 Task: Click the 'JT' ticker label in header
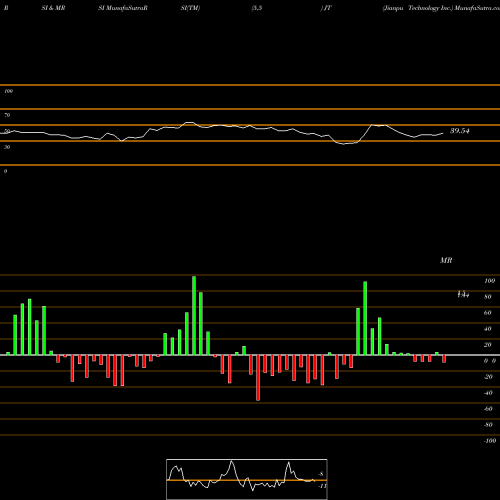click(x=327, y=8)
